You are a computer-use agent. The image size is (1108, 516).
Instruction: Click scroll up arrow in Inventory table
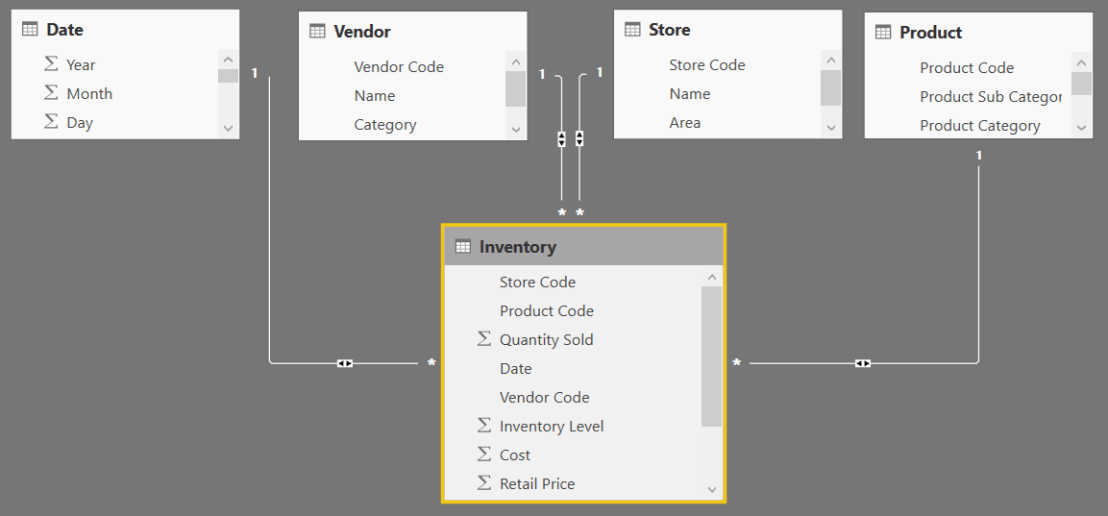click(712, 277)
